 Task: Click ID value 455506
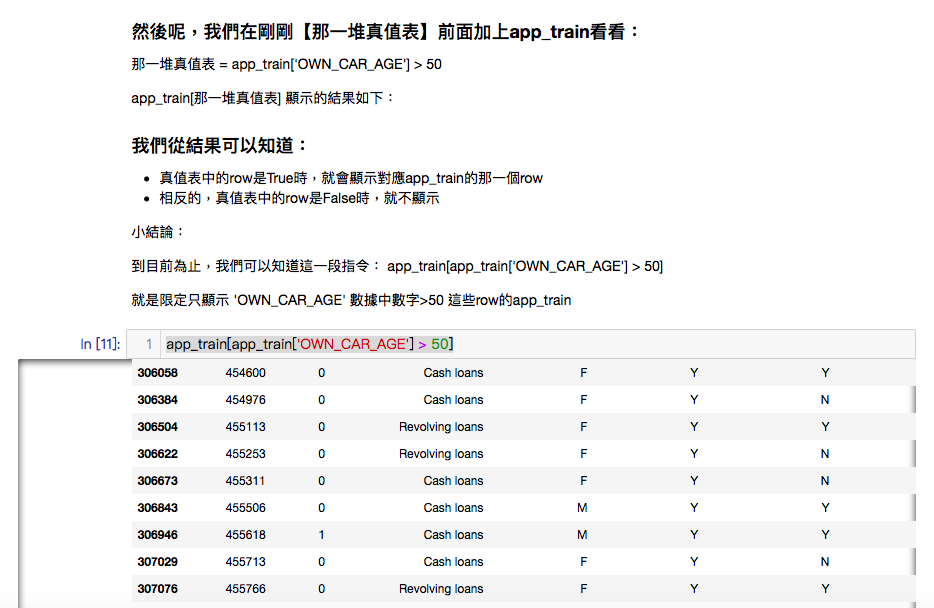pyautogui.click(x=245, y=508)
